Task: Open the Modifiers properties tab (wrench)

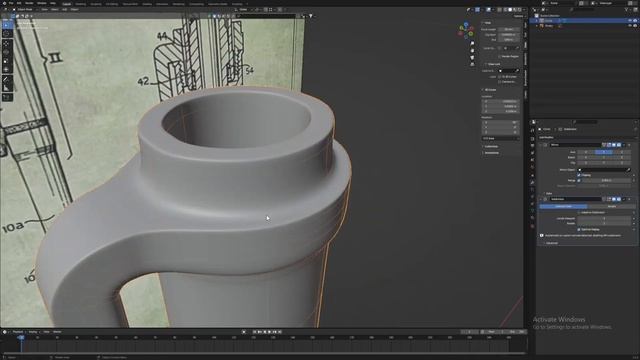Action: 533,182
